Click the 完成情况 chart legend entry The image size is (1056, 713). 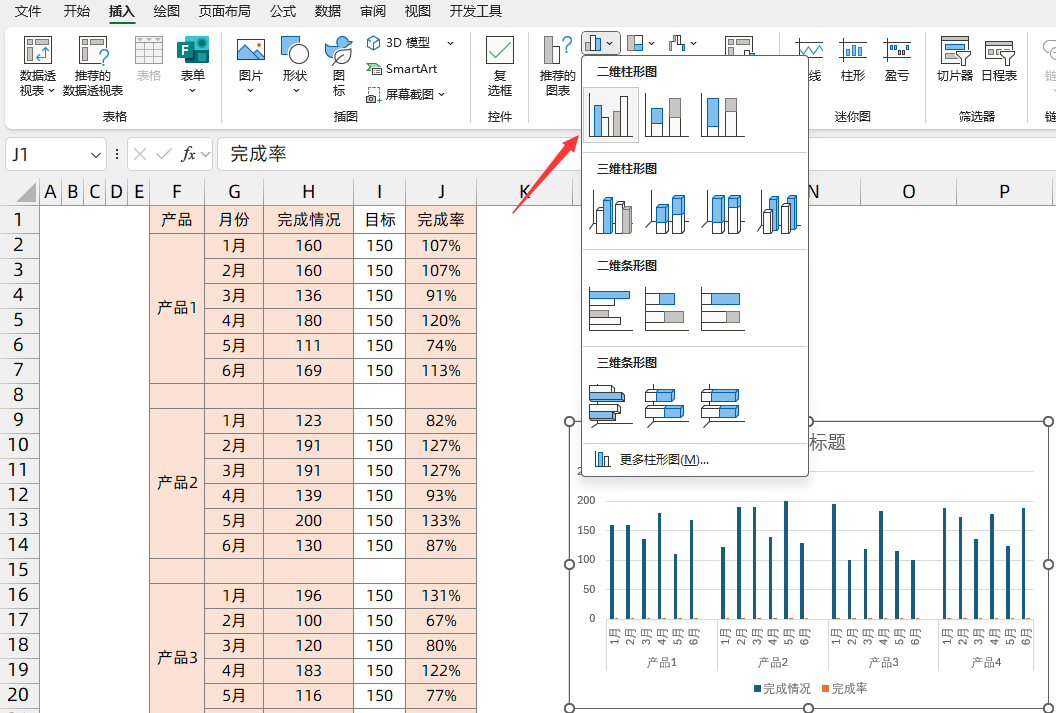coord(782,689)
